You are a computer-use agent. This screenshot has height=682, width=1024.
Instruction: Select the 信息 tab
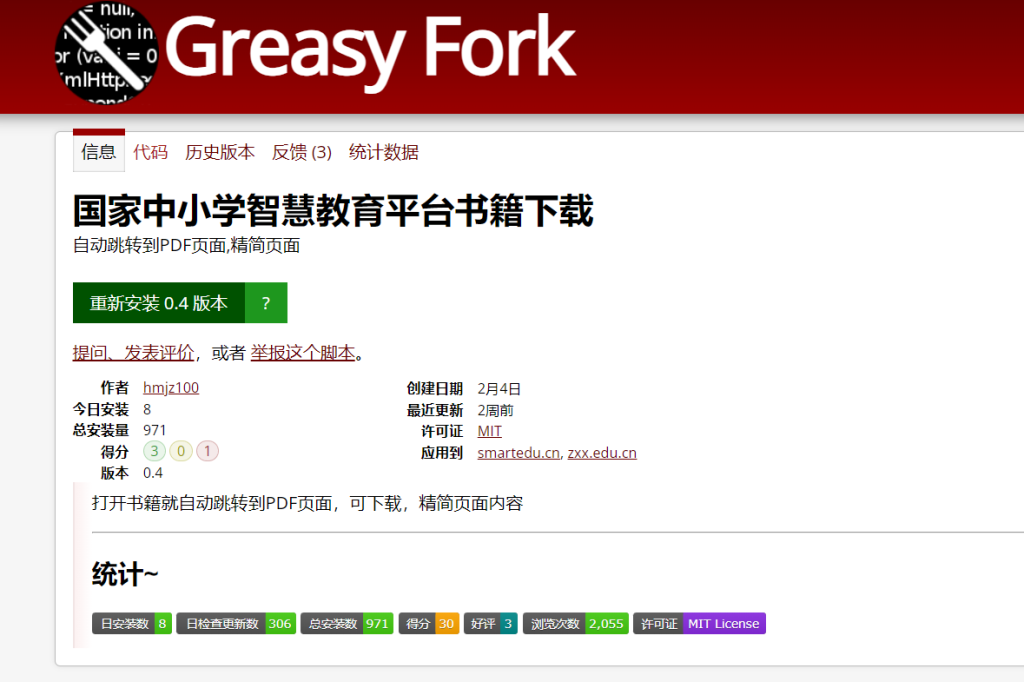[99, 152]
